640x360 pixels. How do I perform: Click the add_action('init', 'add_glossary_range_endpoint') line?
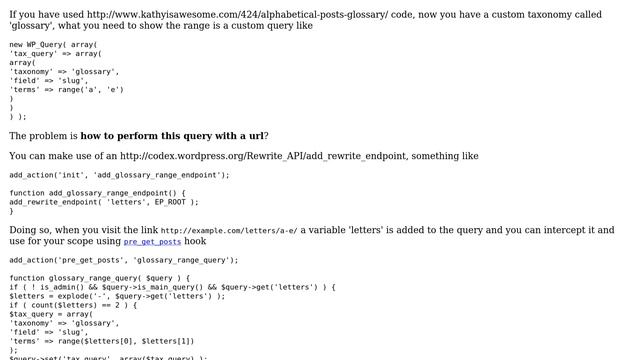pos(119,175)
